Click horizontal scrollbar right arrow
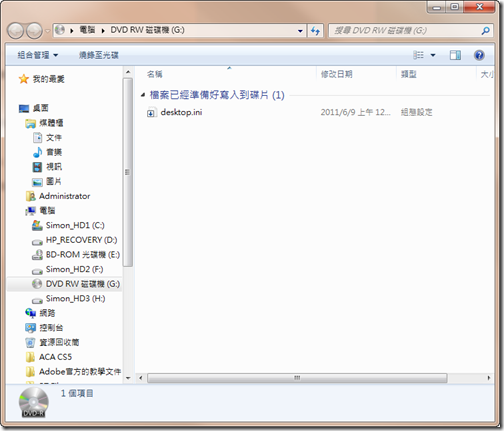Image resolution: width=504 pixels, height=431 pixels. [x=489, y=378]
